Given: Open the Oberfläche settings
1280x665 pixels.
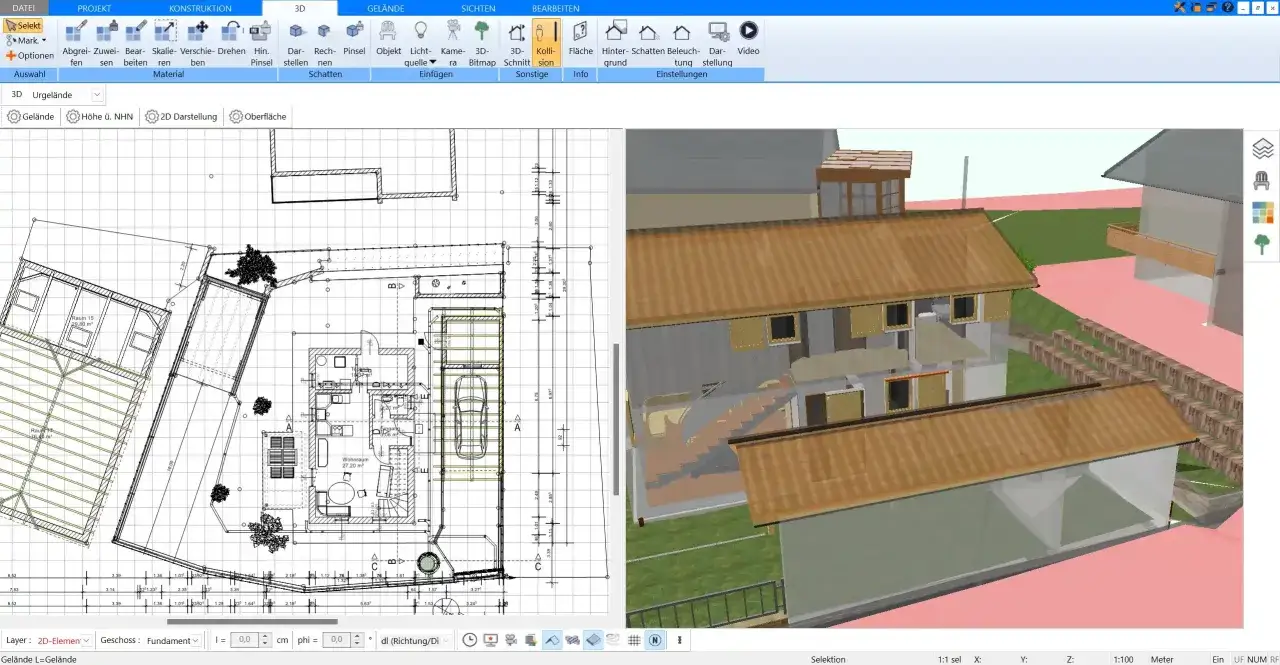Looking at the screenshot, I should [258, 117].
